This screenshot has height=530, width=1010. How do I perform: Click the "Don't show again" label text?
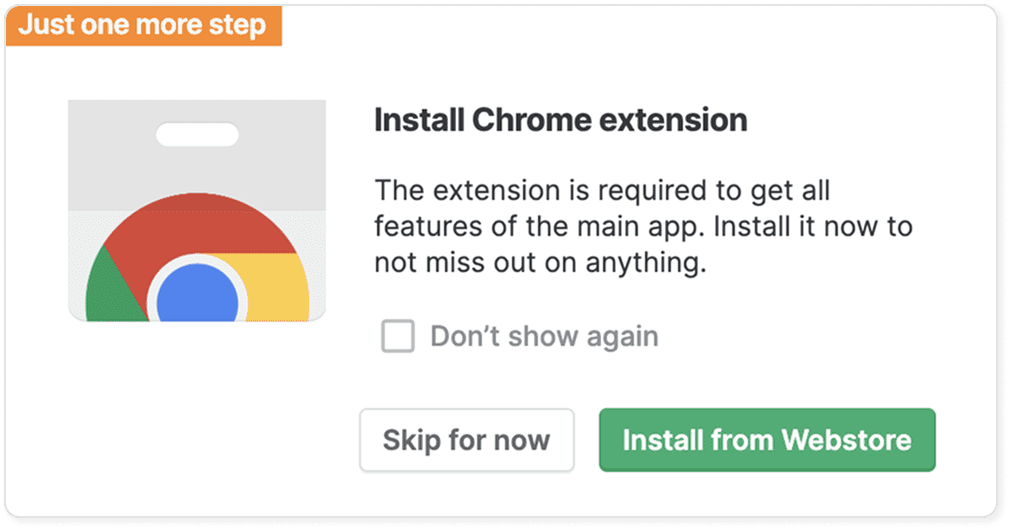point(544,336)
